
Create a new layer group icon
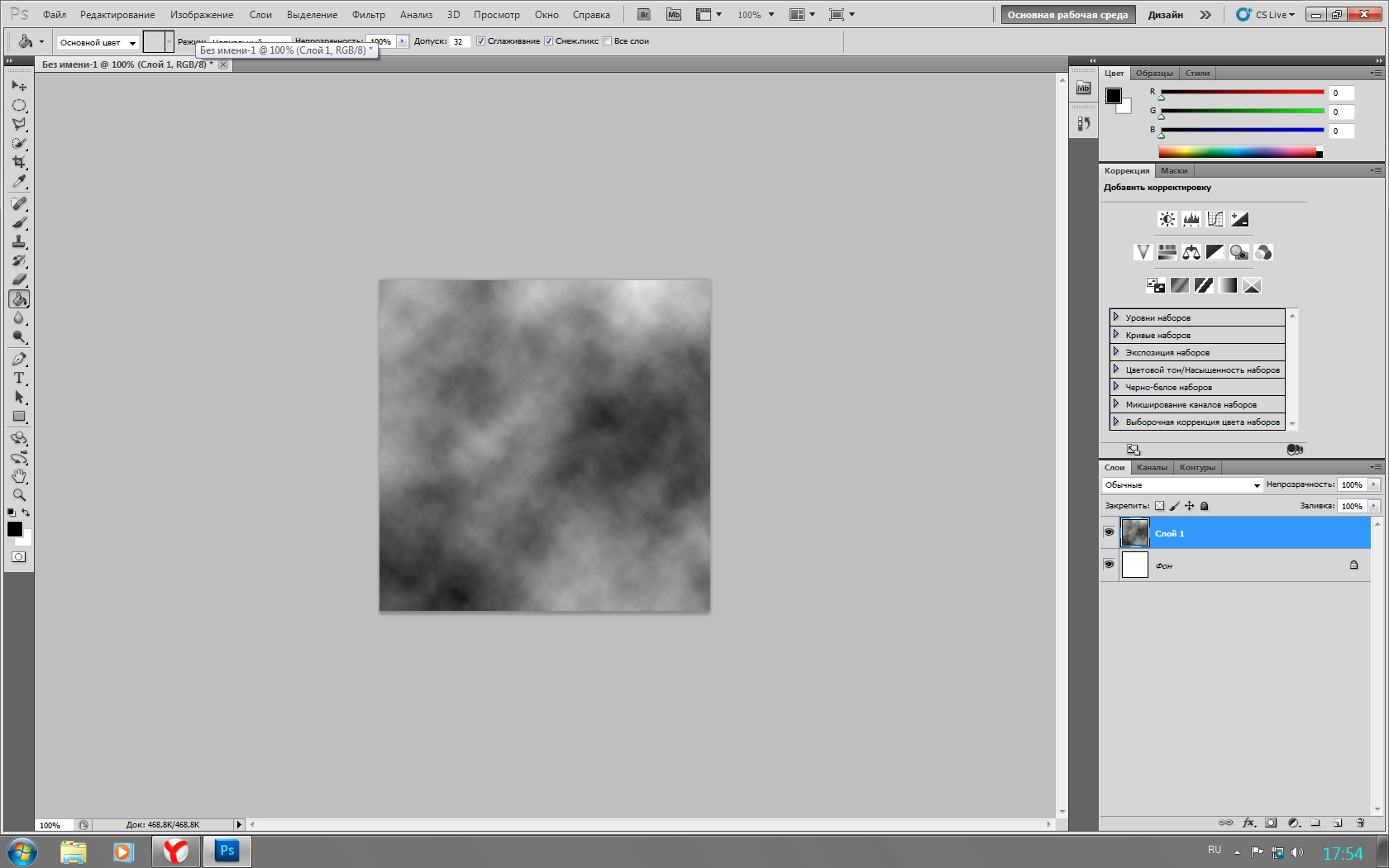point(1315,823)
